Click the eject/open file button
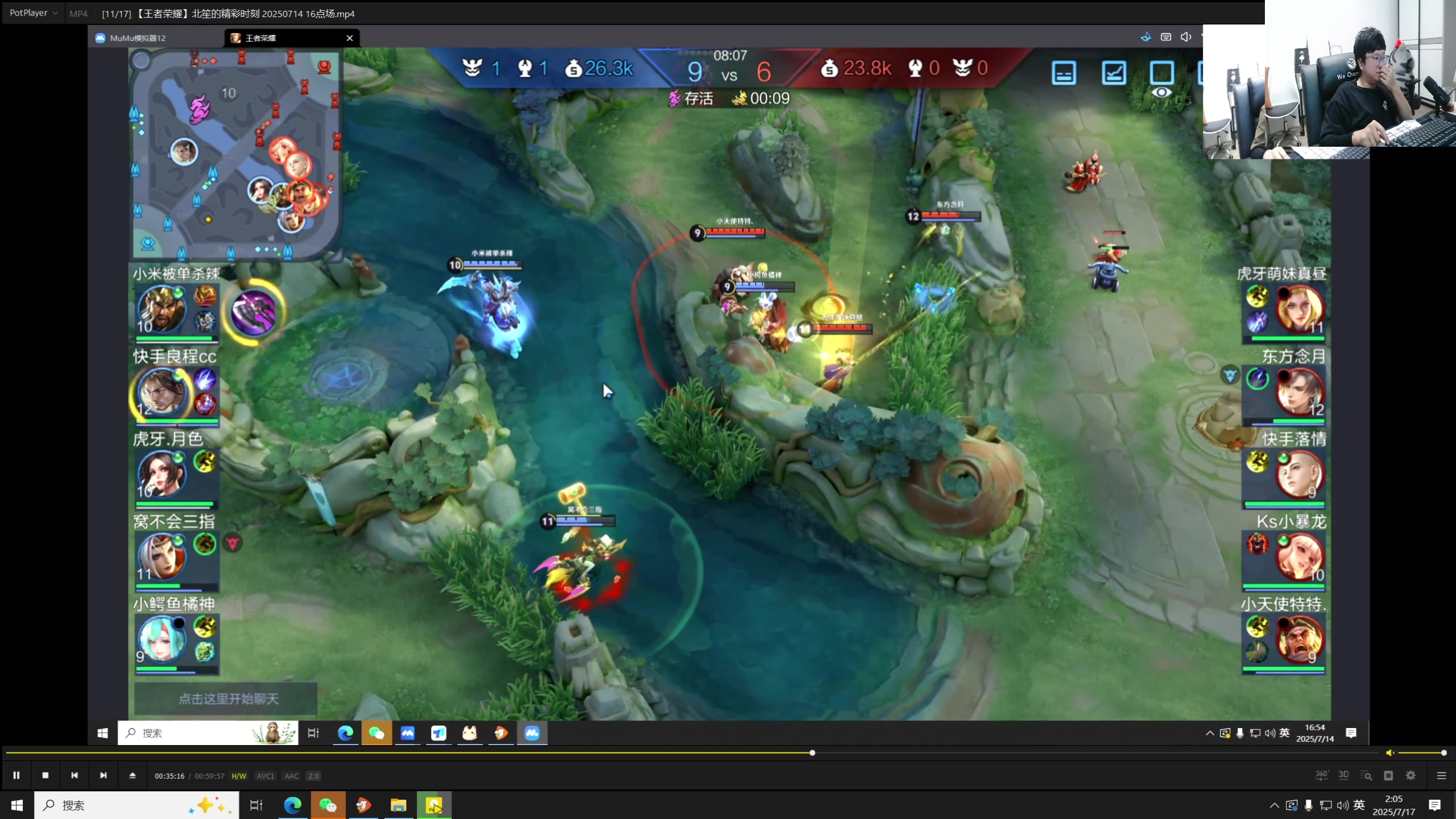1456x819 pixels. pyautogui.click(x=133, y=775)
